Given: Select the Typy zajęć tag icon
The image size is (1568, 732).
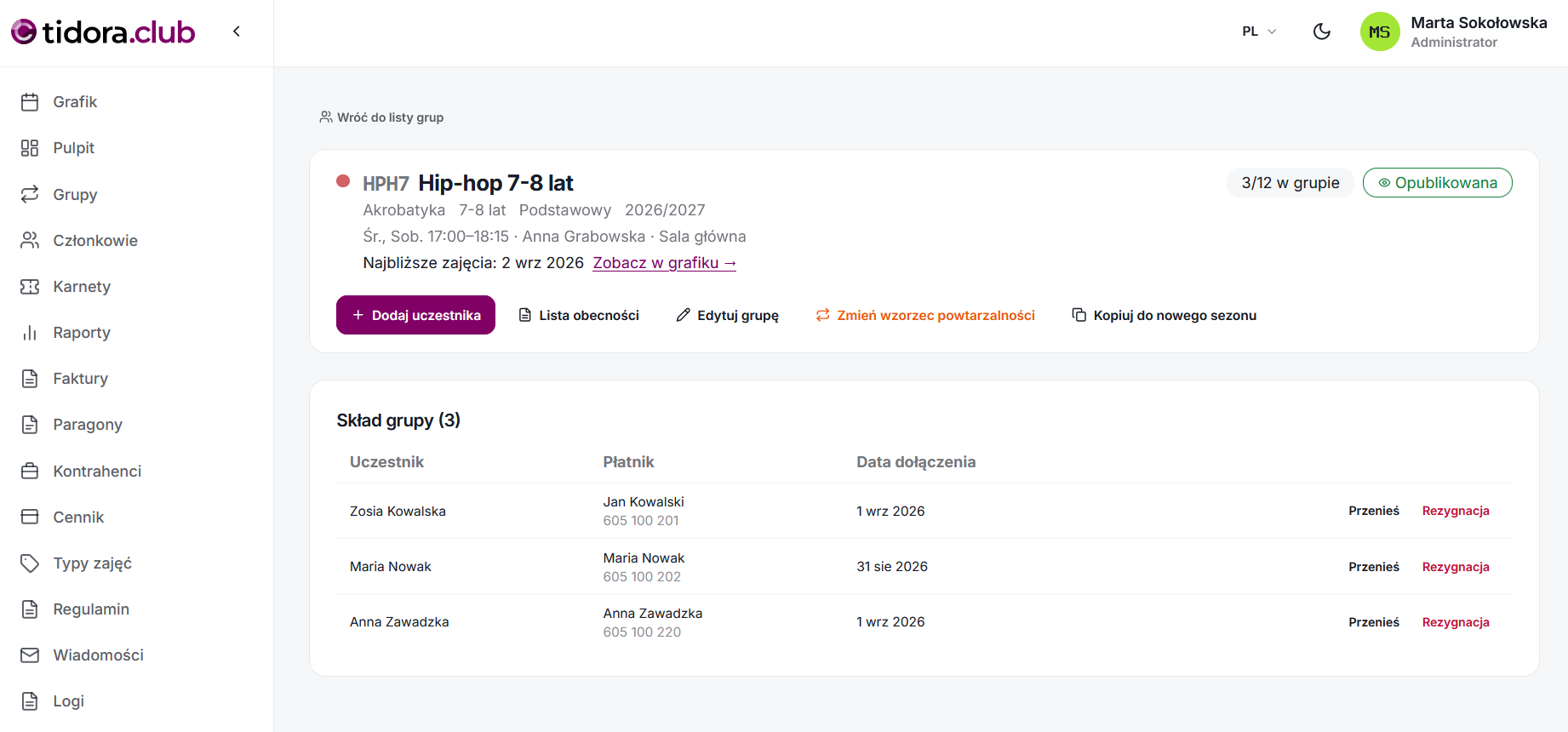Looking at the screenshot, I should click(30, 563).
